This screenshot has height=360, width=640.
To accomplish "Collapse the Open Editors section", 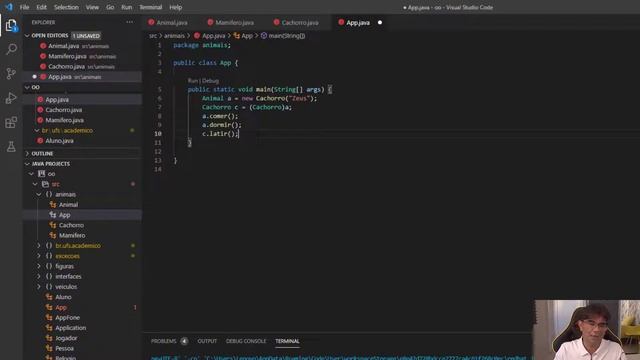I will pyautogui.click(x=27, y=36).
